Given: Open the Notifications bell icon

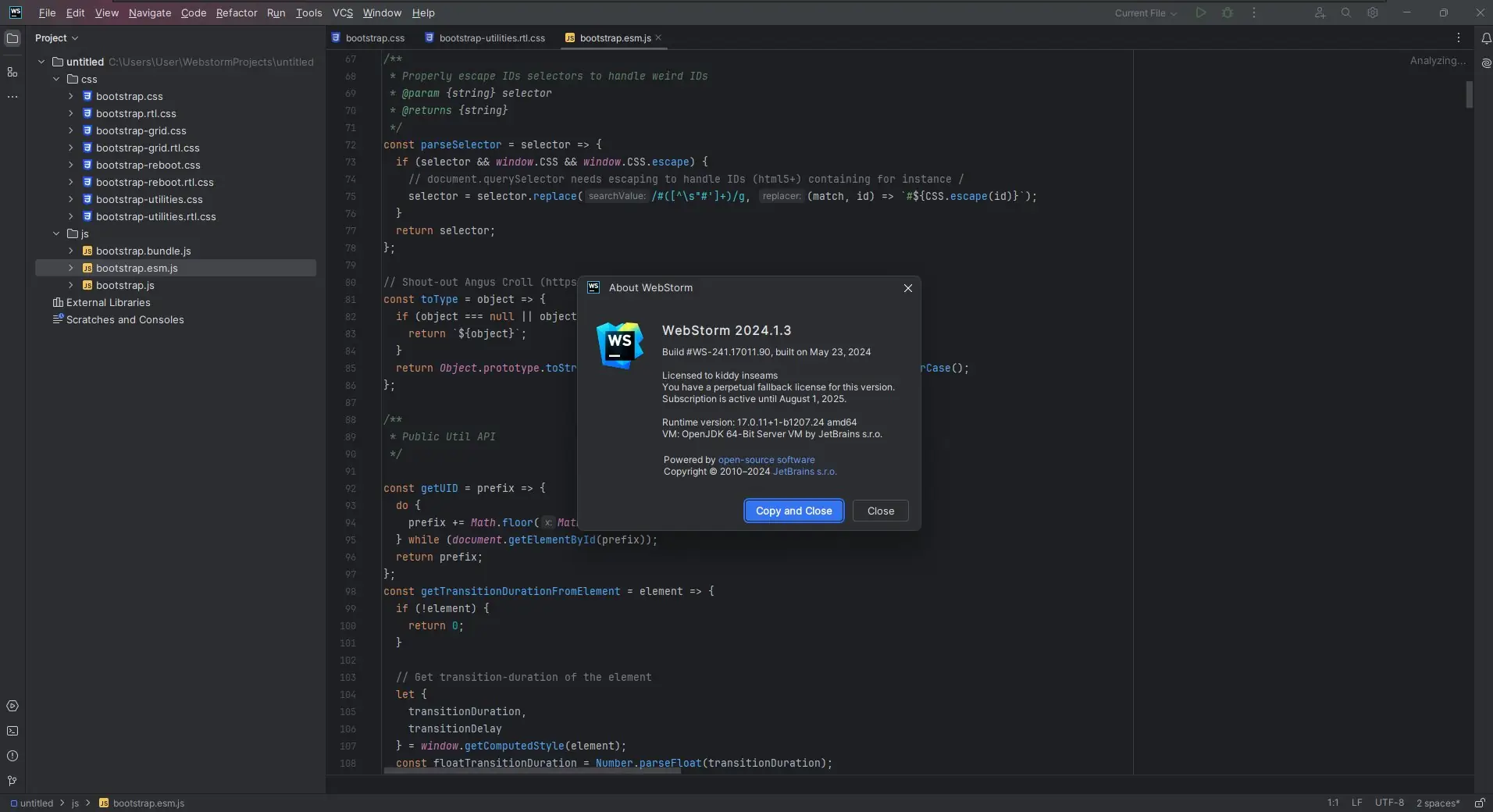Looking at the screenshot, I should [x=1487, y=38].
